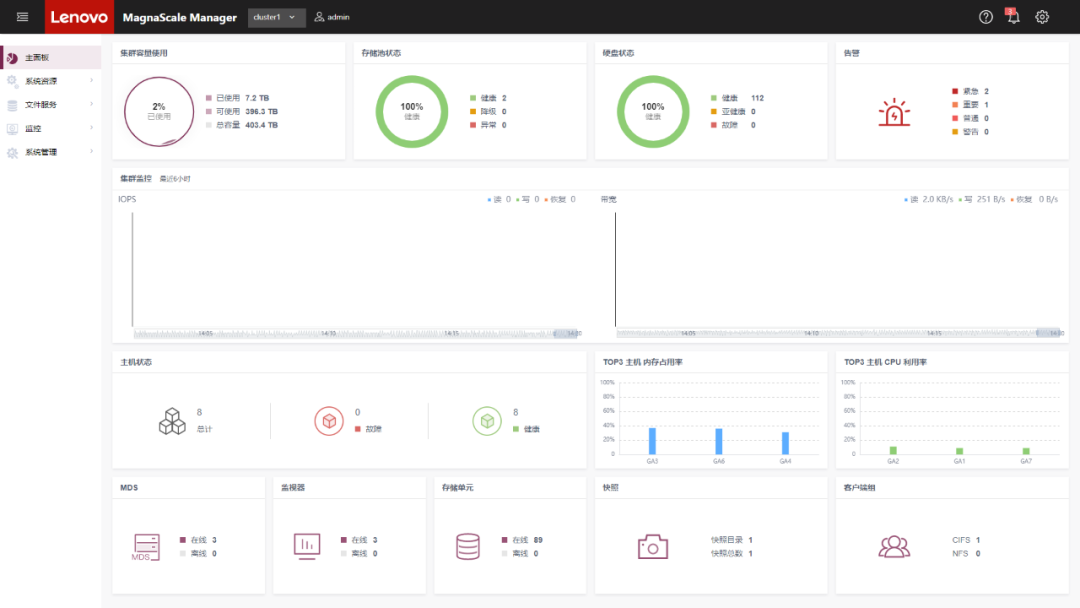
Task: Toggle bandwidth chart 恢复 0 B/s legend
Action: pos(1034,200)
